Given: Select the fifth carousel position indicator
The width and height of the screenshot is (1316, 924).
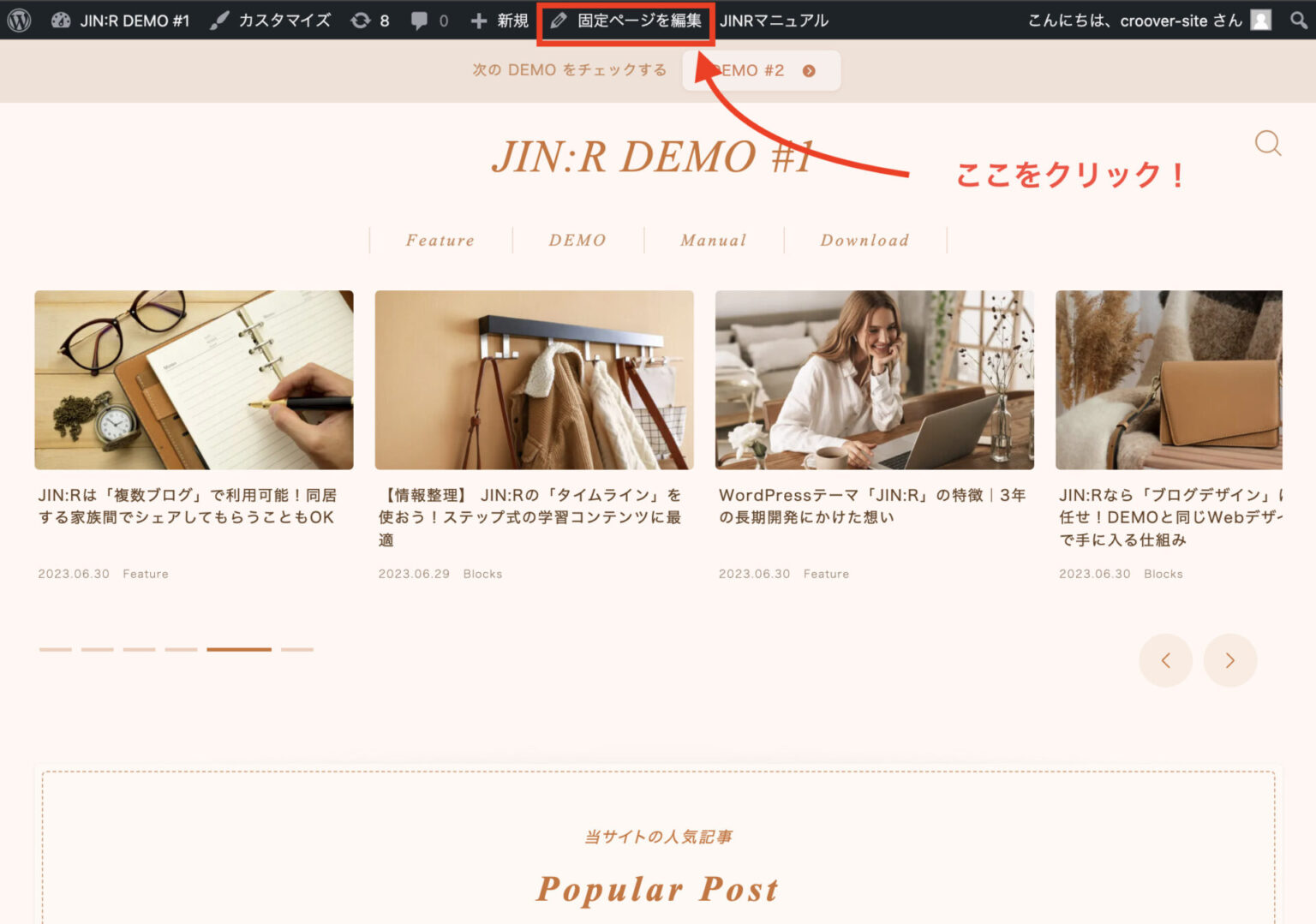Looking at the screenshot, I should 240,649.
